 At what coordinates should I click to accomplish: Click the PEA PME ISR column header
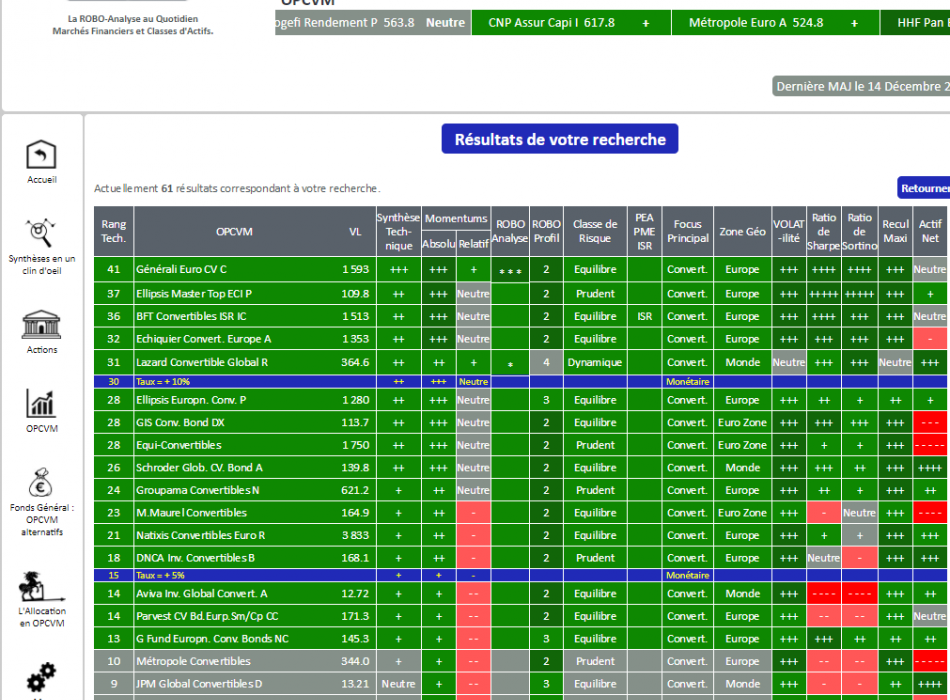(x=644, y=232)
